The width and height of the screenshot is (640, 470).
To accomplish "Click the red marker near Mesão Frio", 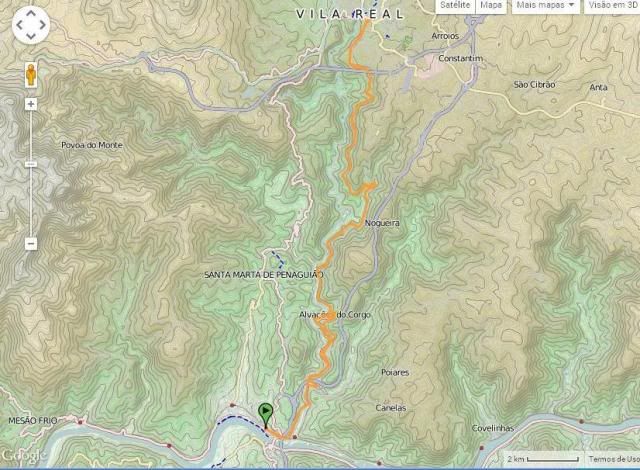I will point(80,422).
